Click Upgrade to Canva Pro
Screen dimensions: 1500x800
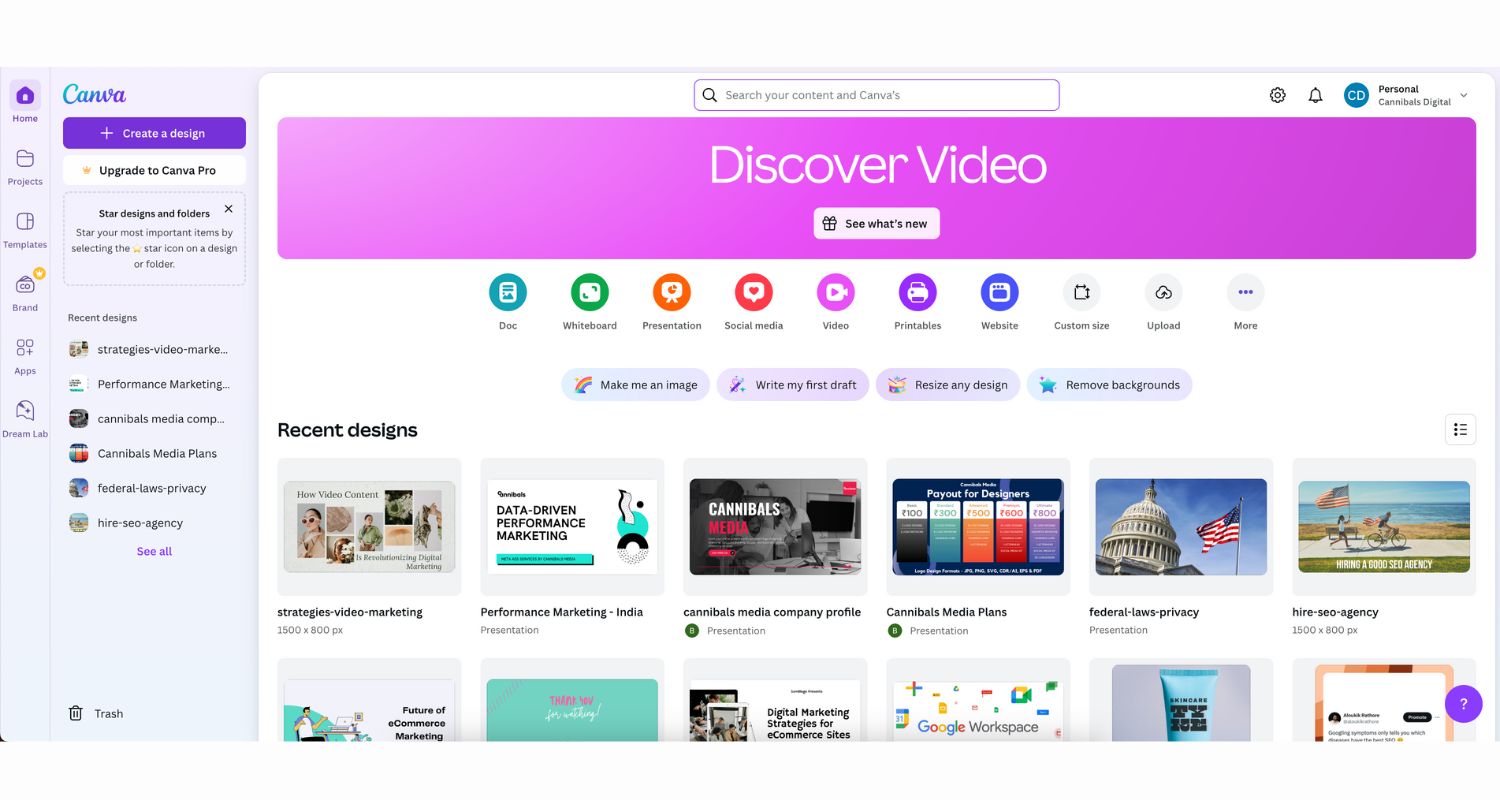click(154, 170)
